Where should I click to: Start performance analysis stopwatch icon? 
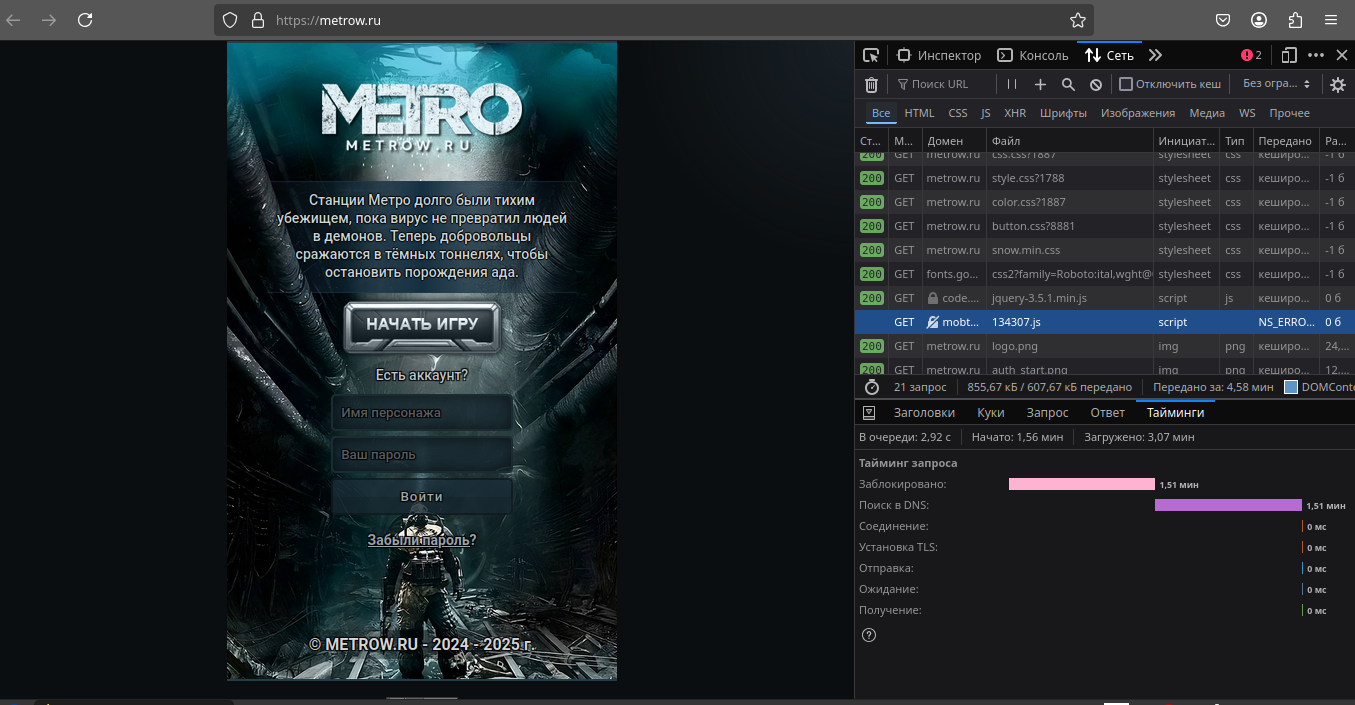(871, 387)
